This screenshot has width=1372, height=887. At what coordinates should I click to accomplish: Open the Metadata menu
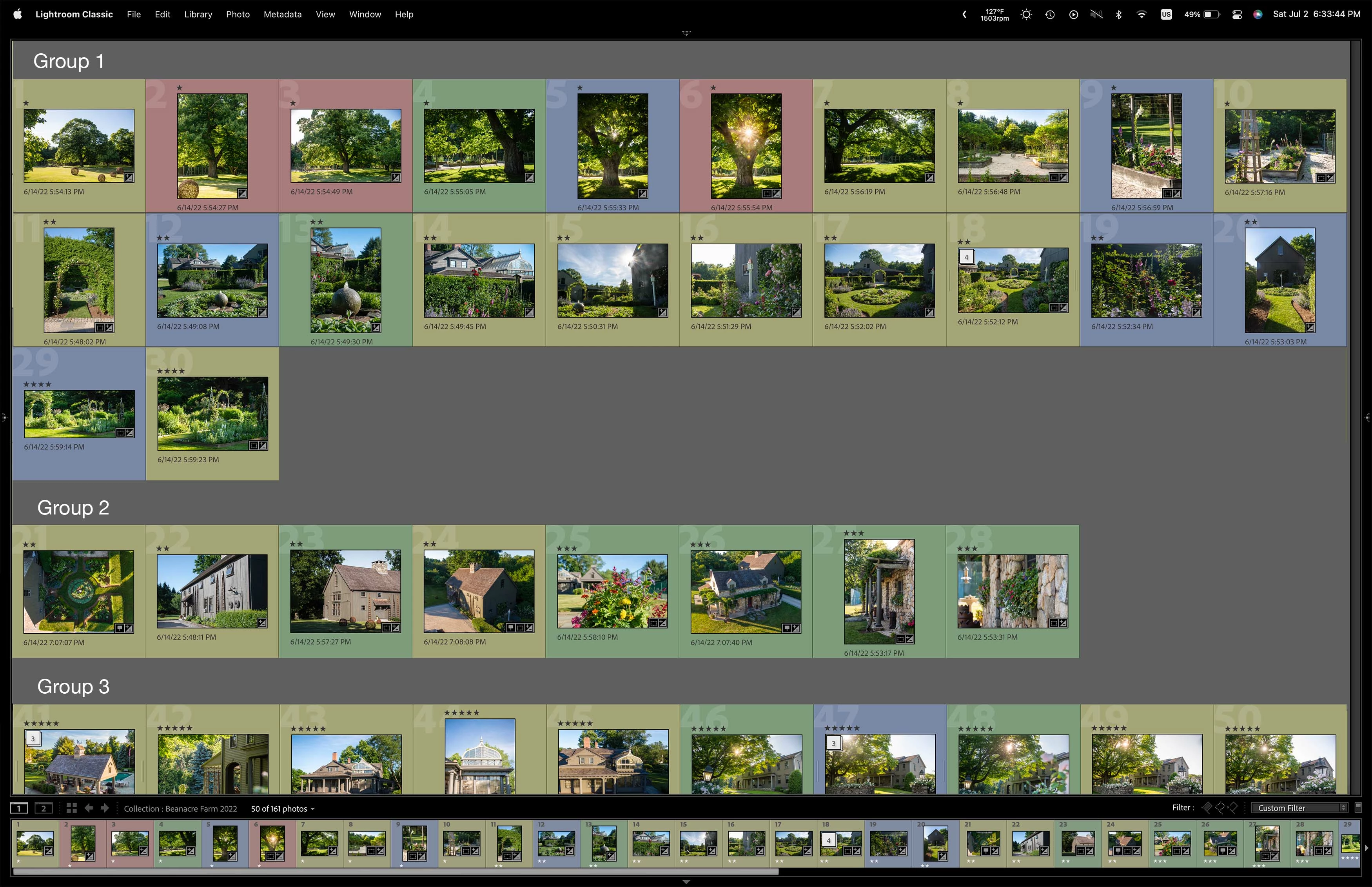click(x=282, y=15)
